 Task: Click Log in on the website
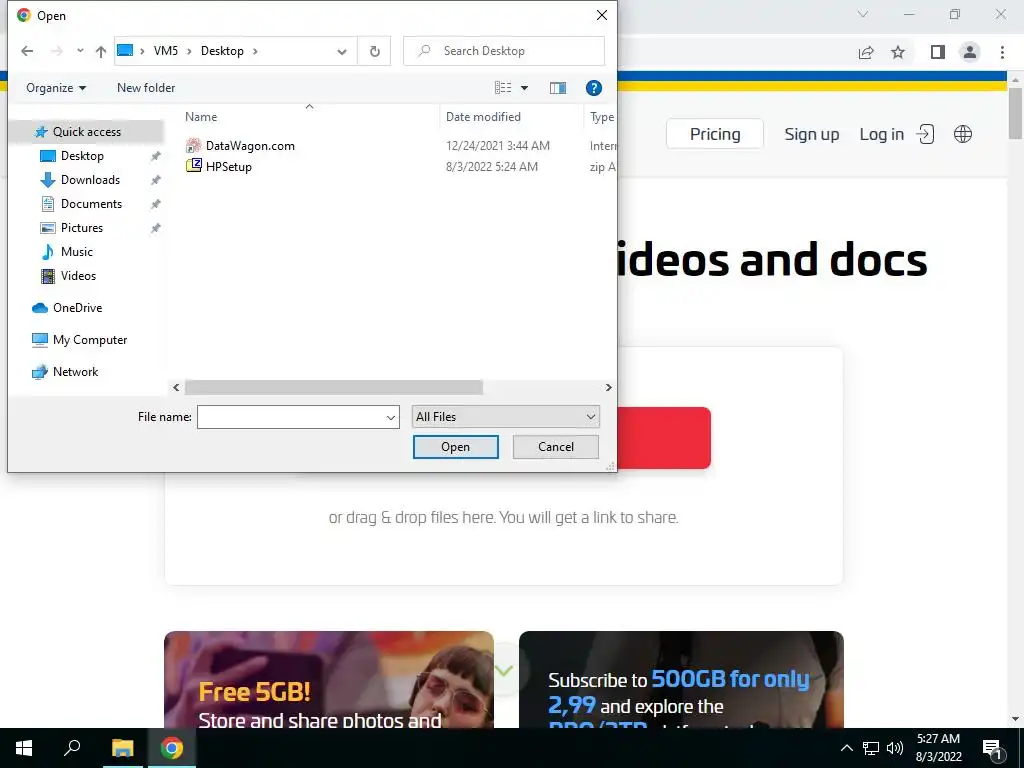tap(897, 134)
